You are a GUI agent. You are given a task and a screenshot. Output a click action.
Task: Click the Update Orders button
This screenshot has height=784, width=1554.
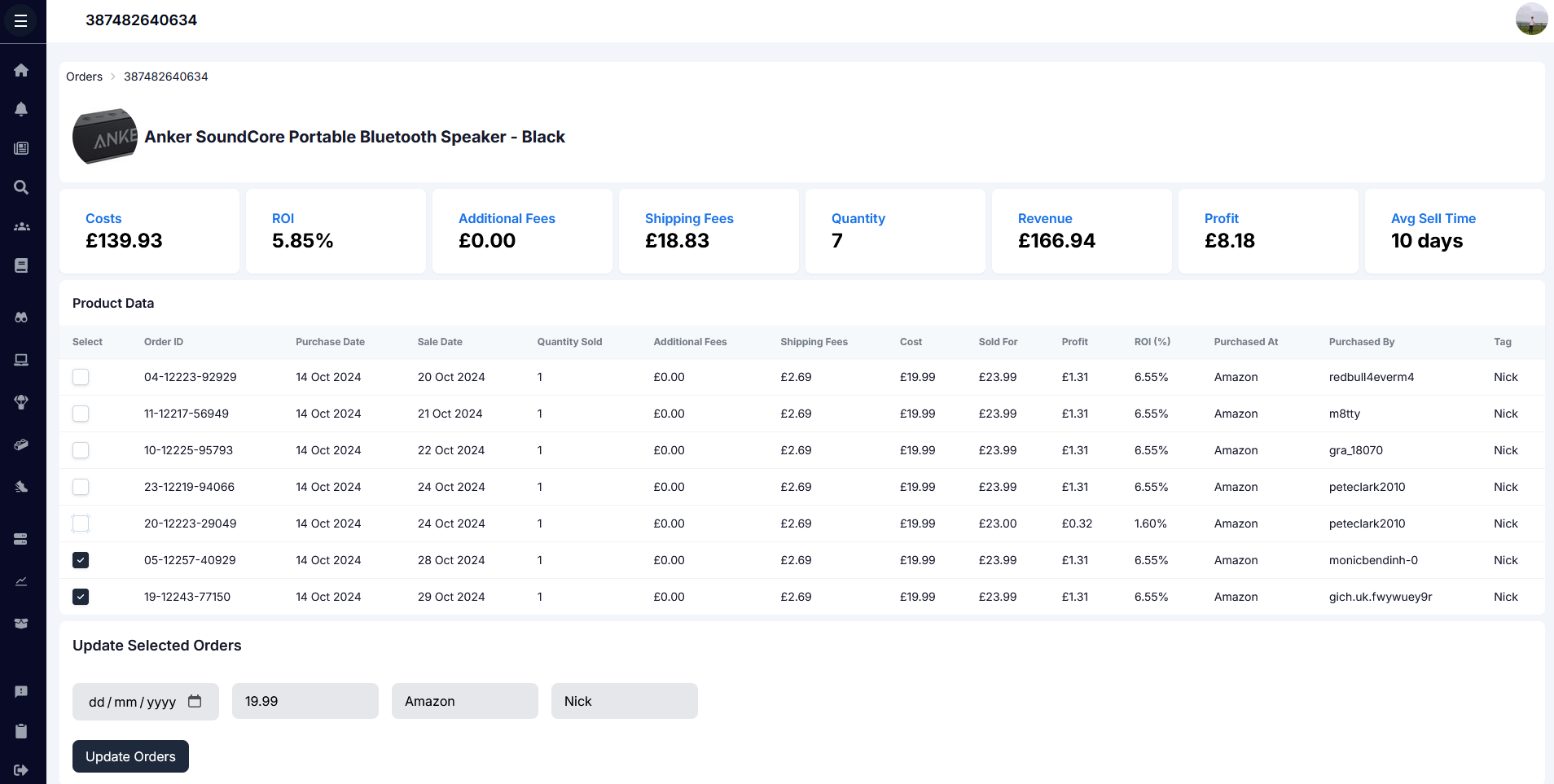pos(130,756)
